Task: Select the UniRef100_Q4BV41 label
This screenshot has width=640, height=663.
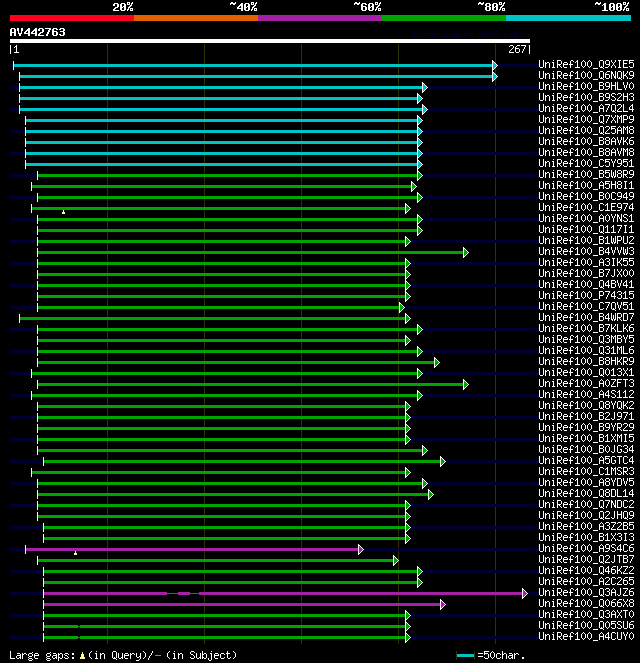Action: click(586, 284)
